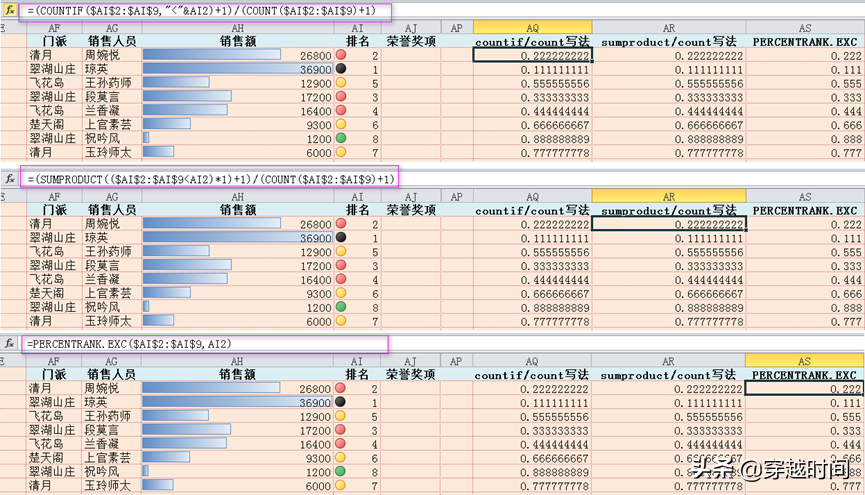Click red circle icon on 段莫言 row, PERCENTRANK panel
Image resolution: width=865 pixels, height=495 pixels.
[x=340, y=429]
